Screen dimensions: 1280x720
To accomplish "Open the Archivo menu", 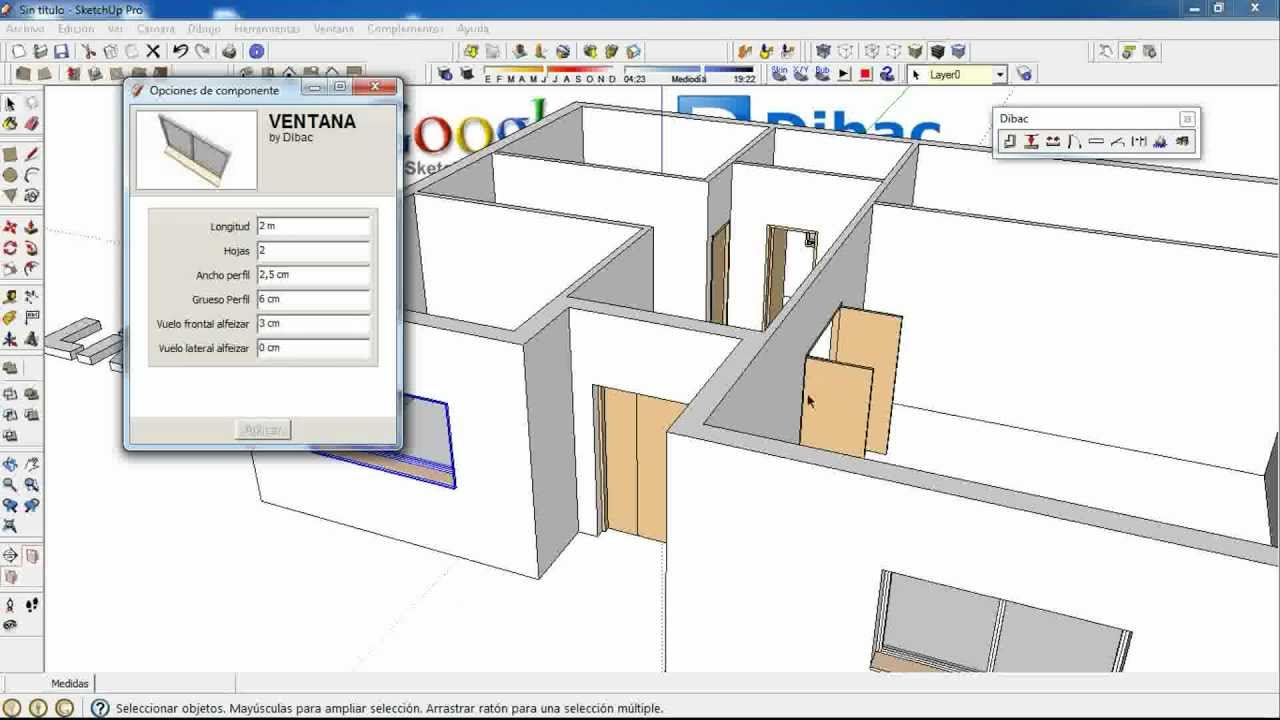I will tap(25, 29).
